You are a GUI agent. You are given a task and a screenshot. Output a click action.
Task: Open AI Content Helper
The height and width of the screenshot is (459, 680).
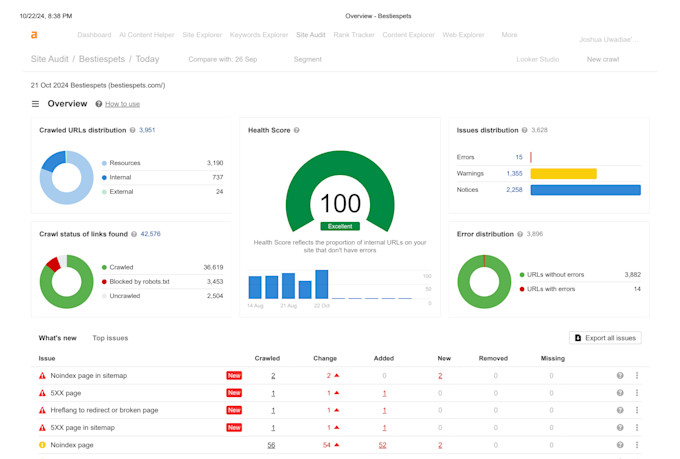[147, 35]
